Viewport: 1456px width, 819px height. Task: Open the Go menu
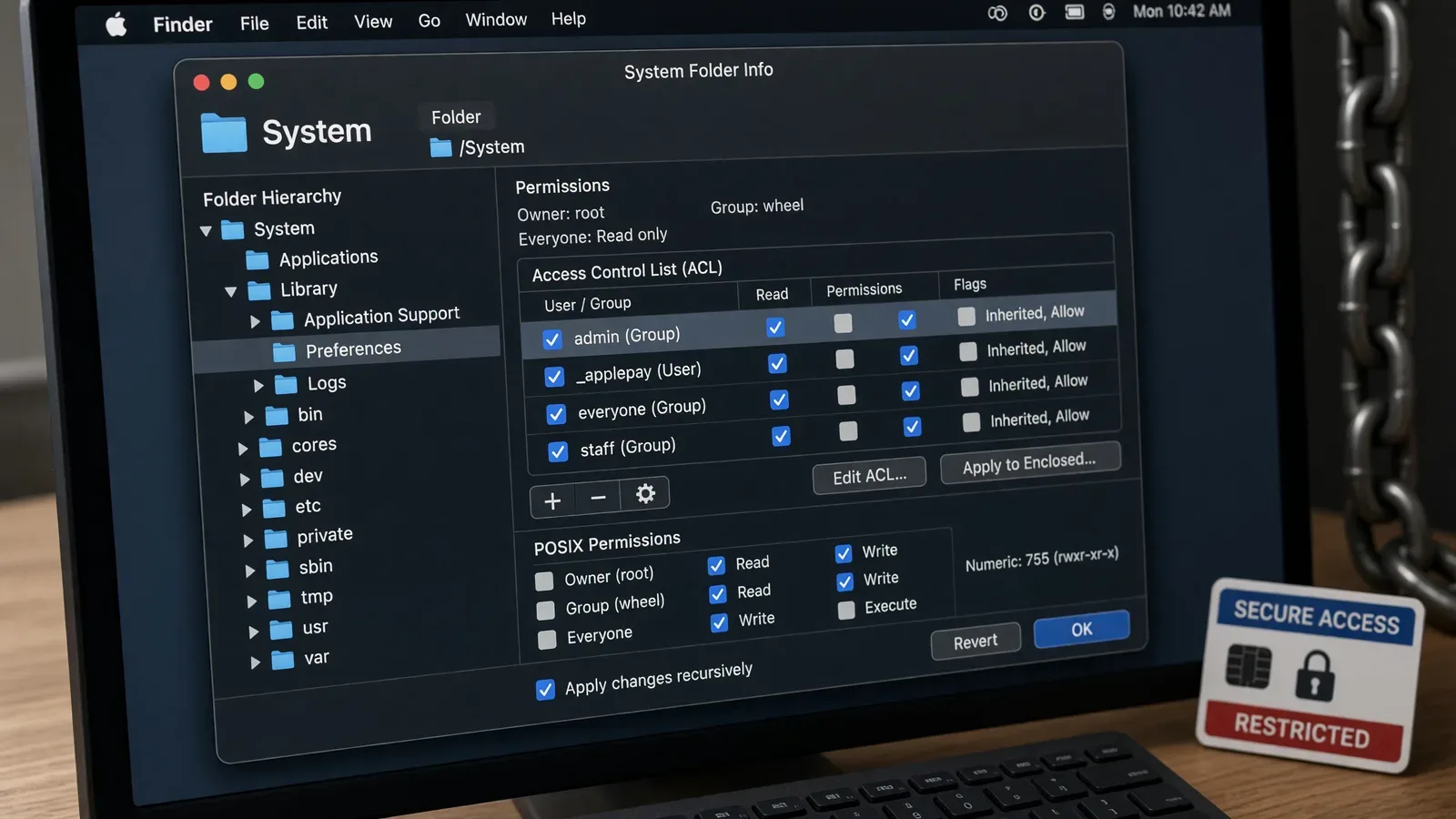(x=429, y=20)
